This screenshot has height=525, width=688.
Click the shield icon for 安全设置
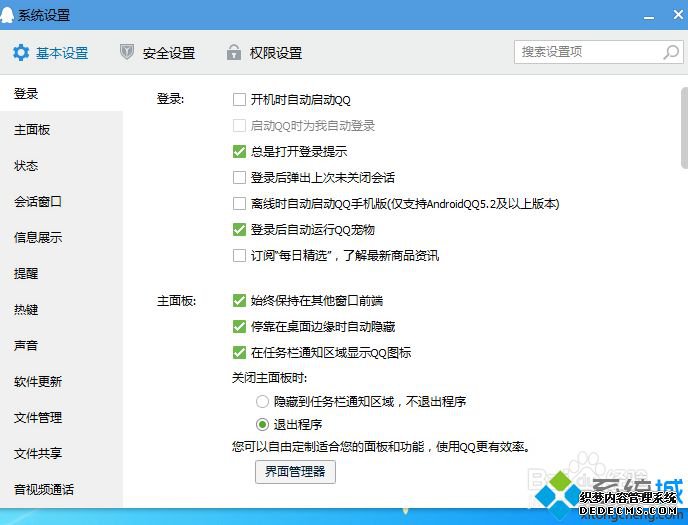[x=127, y=52]
